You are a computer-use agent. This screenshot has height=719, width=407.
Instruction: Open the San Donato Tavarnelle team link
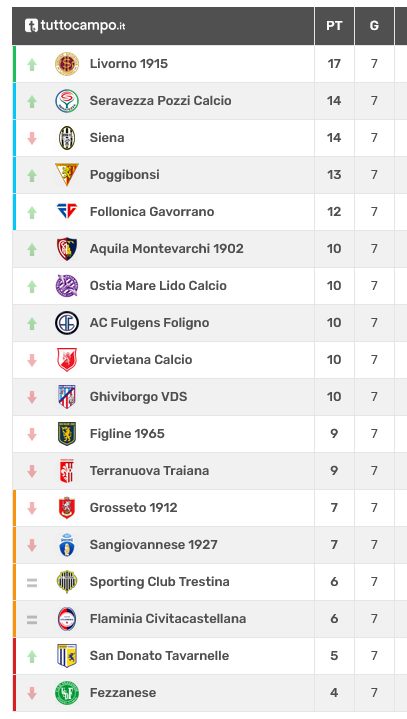coord(159,656)
